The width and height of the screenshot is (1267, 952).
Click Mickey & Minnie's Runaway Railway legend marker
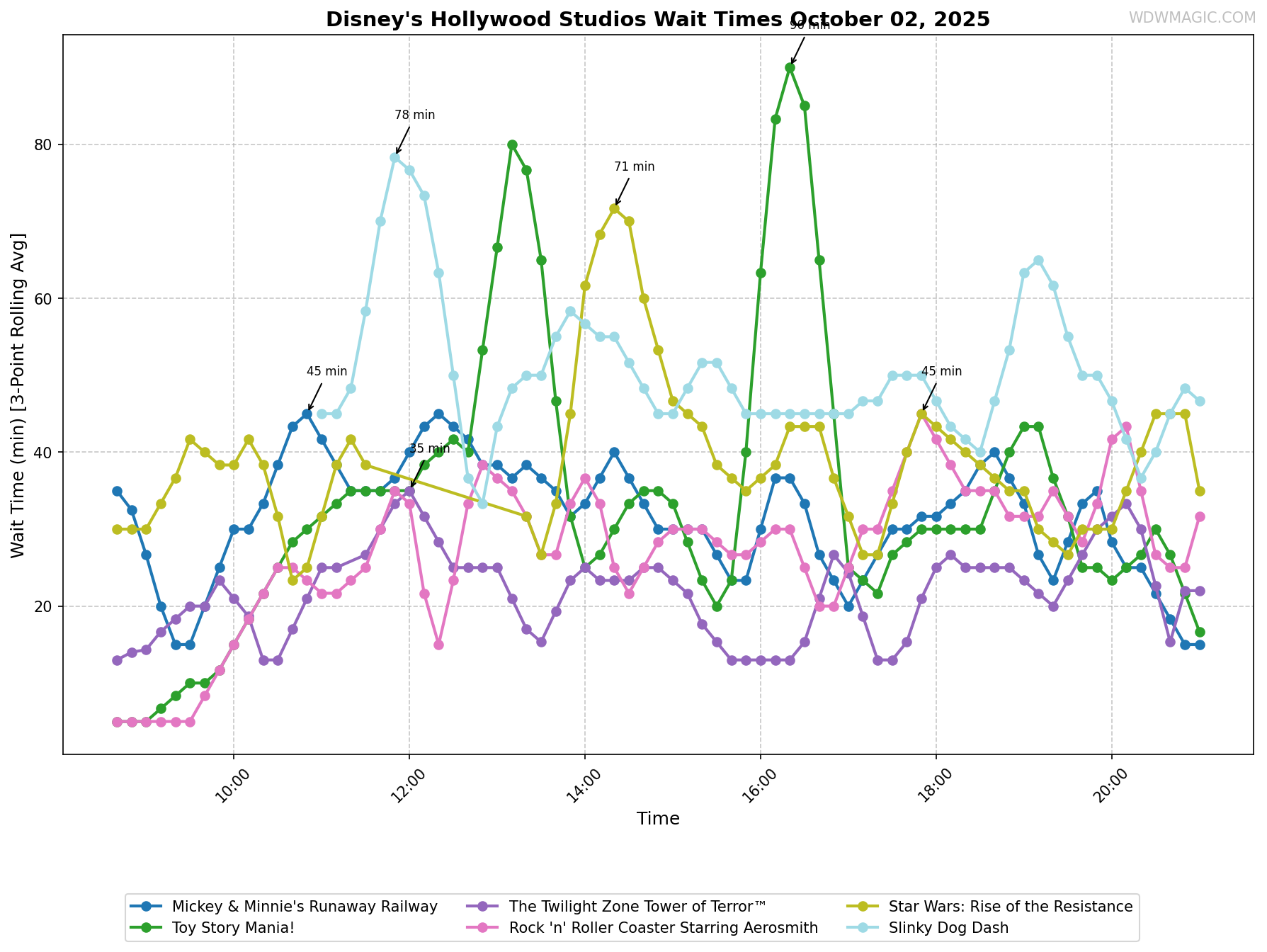tap(146, 907)
